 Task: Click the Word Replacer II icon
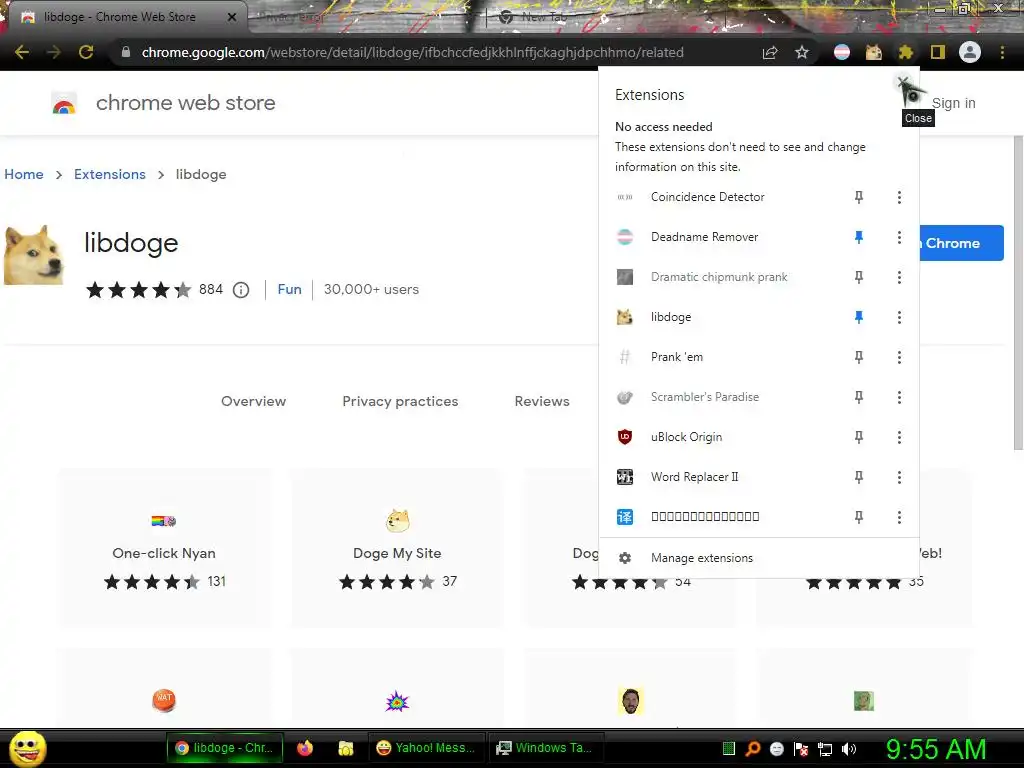click(625, 477)
